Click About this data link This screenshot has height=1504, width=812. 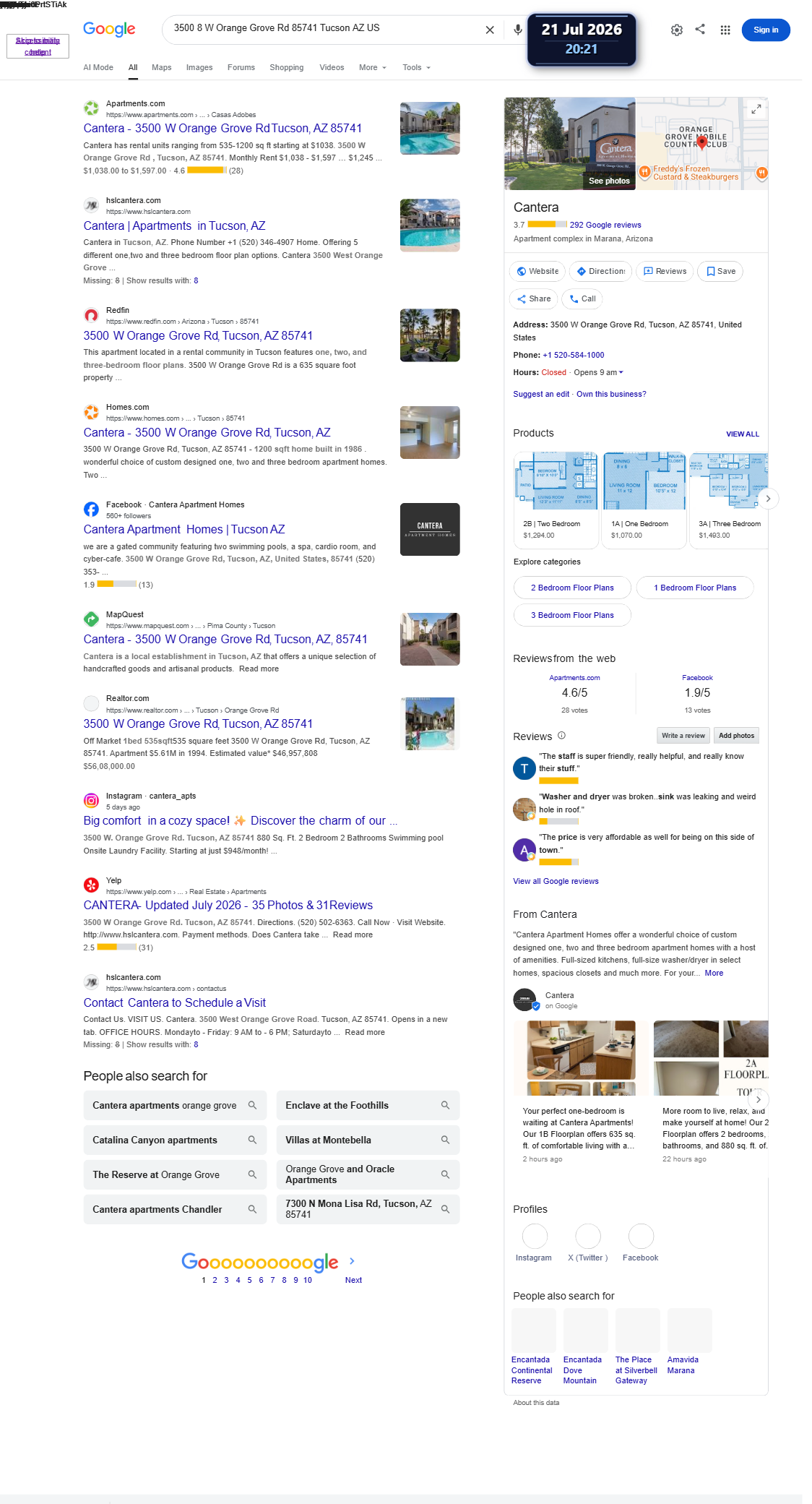(x=536, y=1403)
